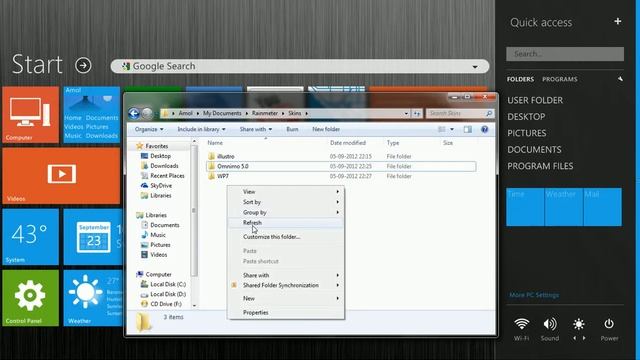Select the Omnimo 5.0 folder row
The height and width of the screenshot is (360, 640).
pos(341,166)
